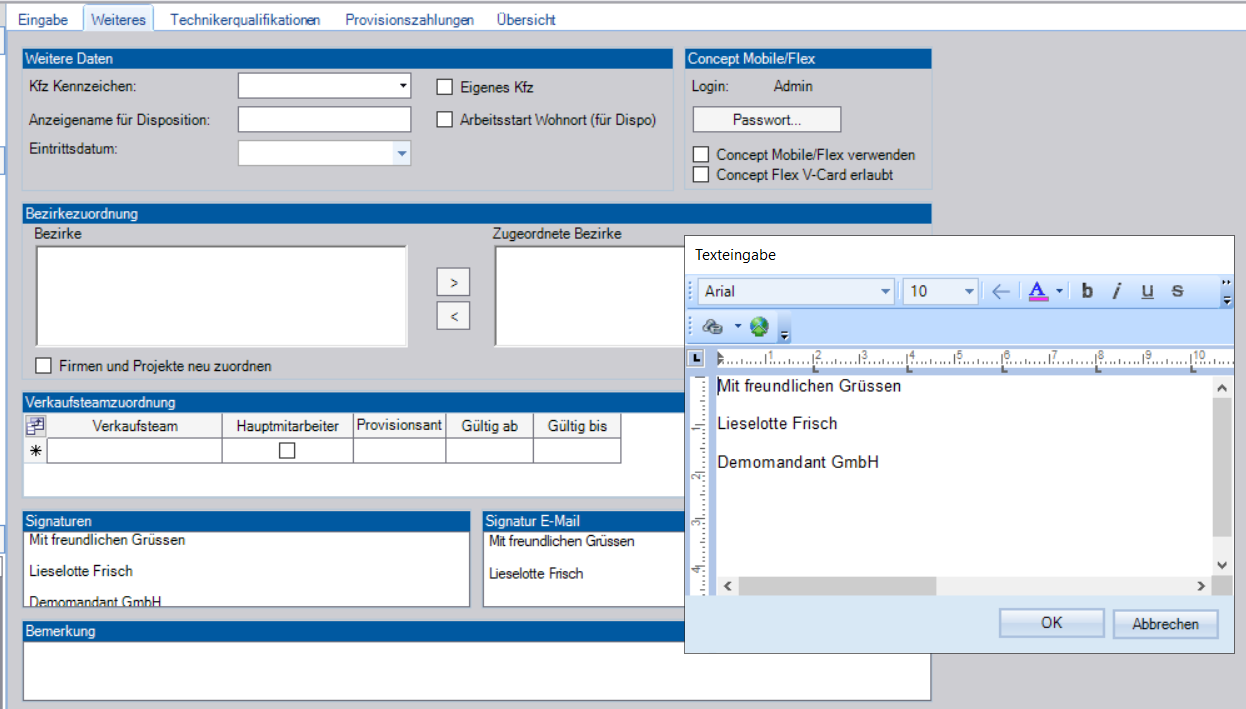Switch to the Technikerqualifikationen tab
The width and height of the screenshot is (1246, 709).
(x=245, y=19)
